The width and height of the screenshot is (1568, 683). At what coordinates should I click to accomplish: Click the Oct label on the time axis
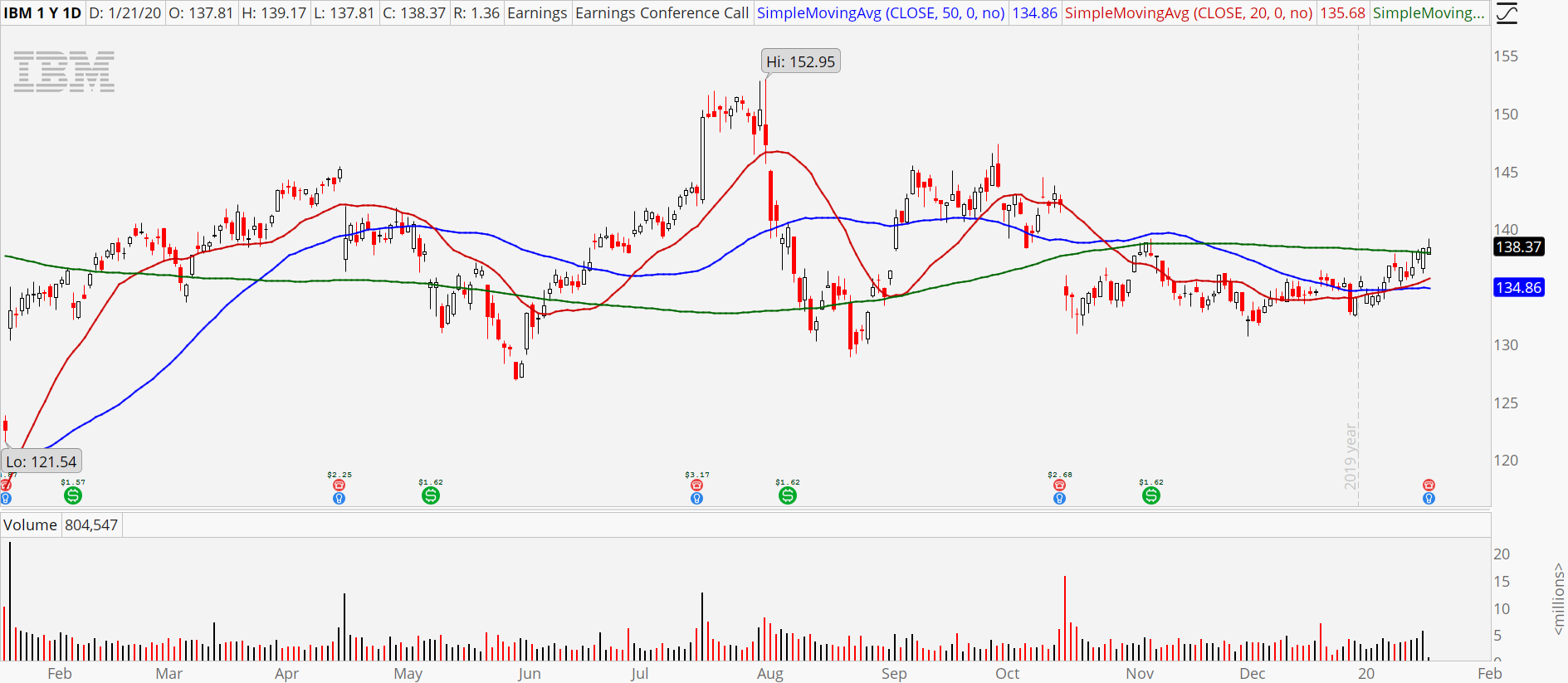click(x=1008, y=674)
